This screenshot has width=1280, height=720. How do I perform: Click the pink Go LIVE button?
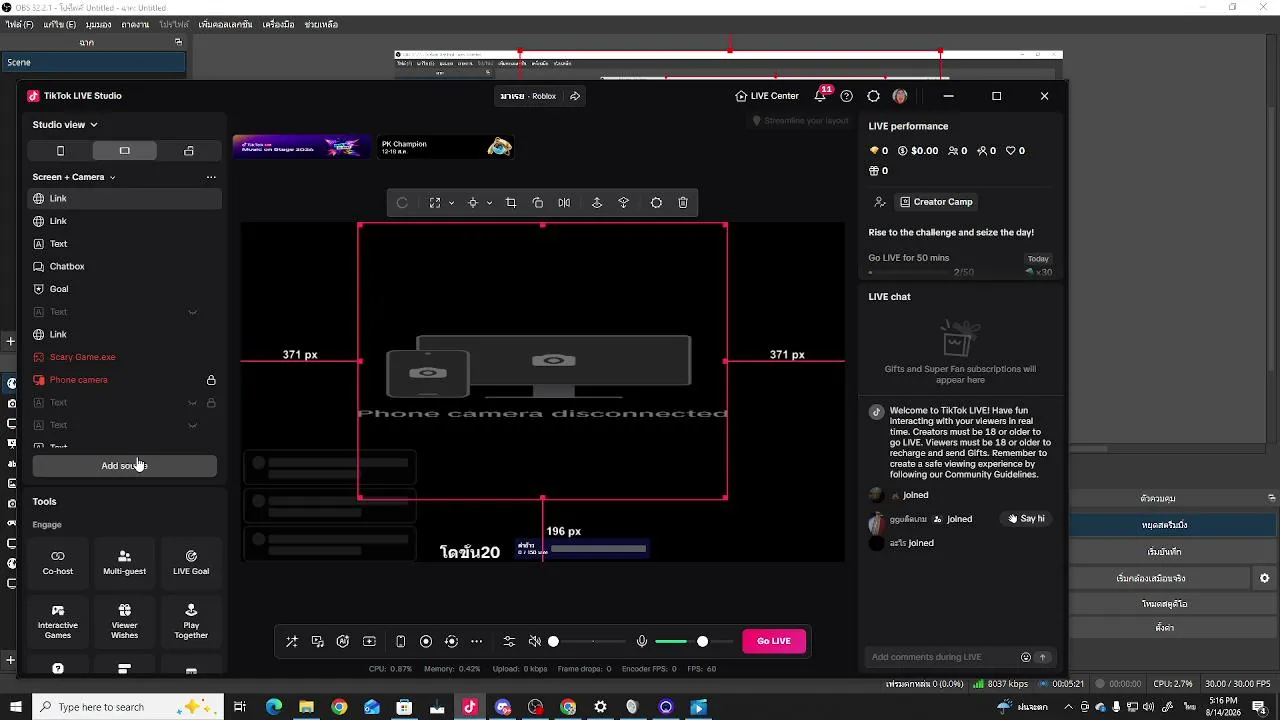pyautogui.click(x=774, y=641)
